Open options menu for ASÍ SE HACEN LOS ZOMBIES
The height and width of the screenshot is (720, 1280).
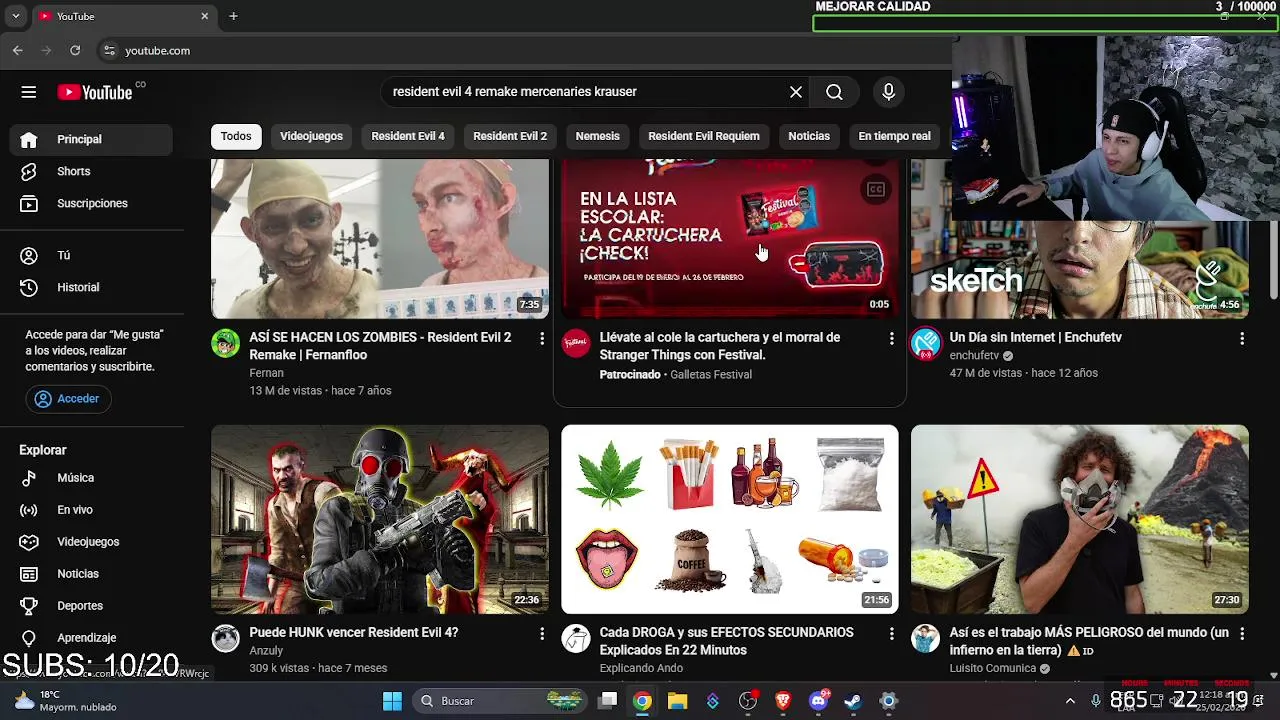[x=542, y=339]
